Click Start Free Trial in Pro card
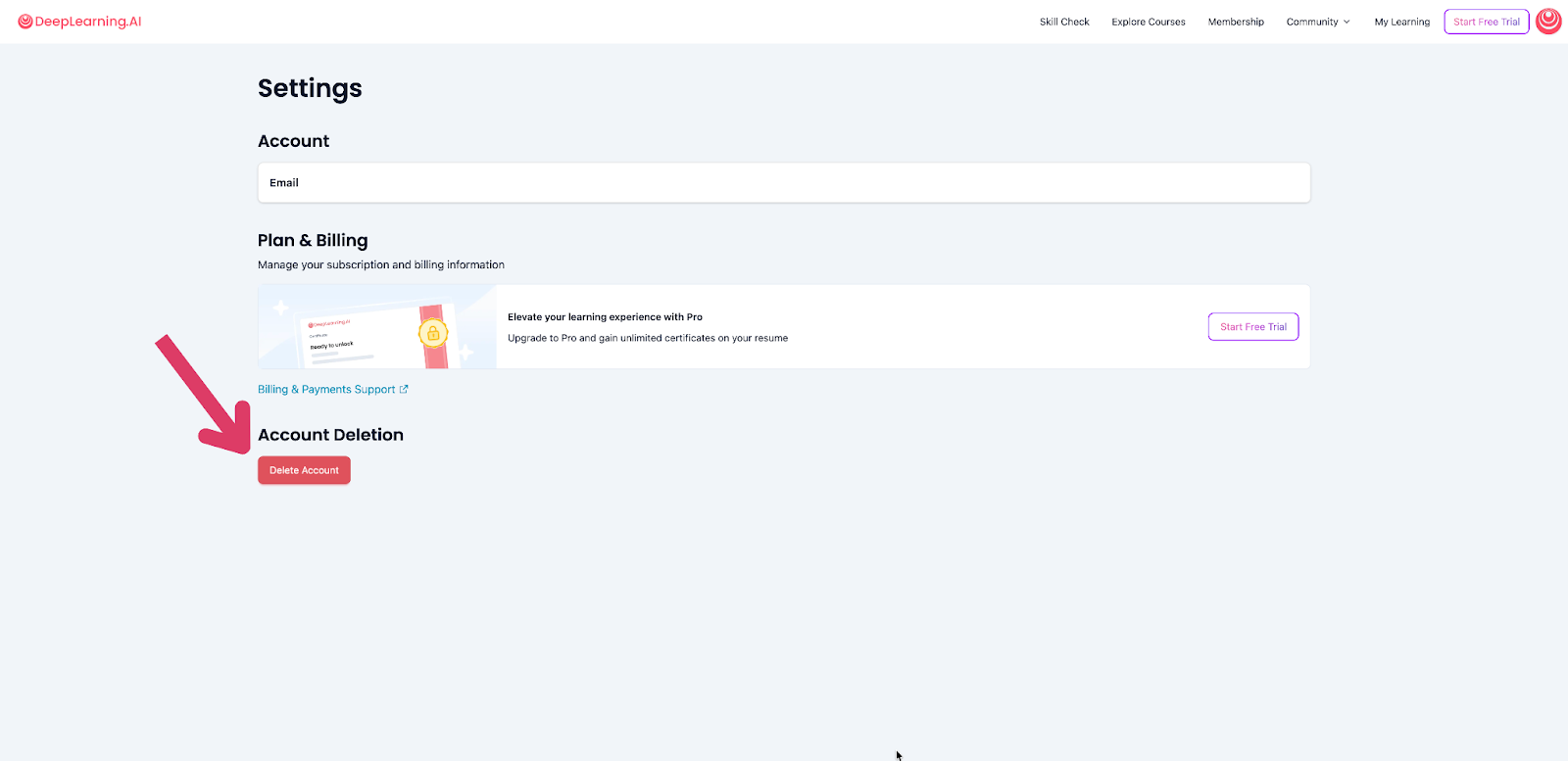Viewport: 1568px width, 761px height. click(1252, 327)
